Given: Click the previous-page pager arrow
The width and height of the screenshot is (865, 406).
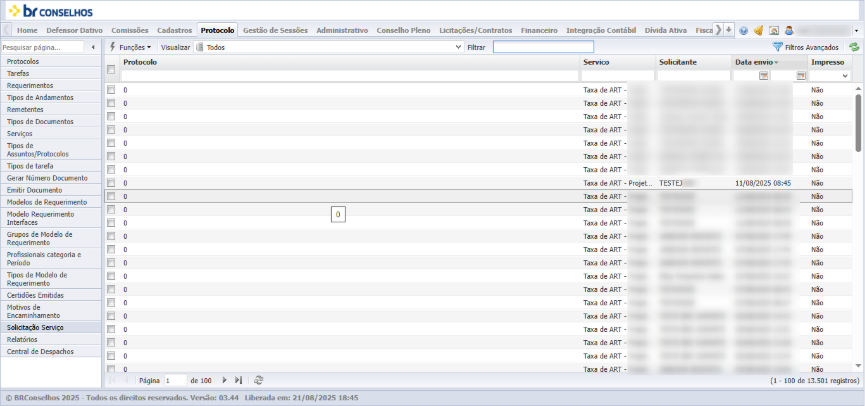Looking at the screenshot, I should 126,380.
